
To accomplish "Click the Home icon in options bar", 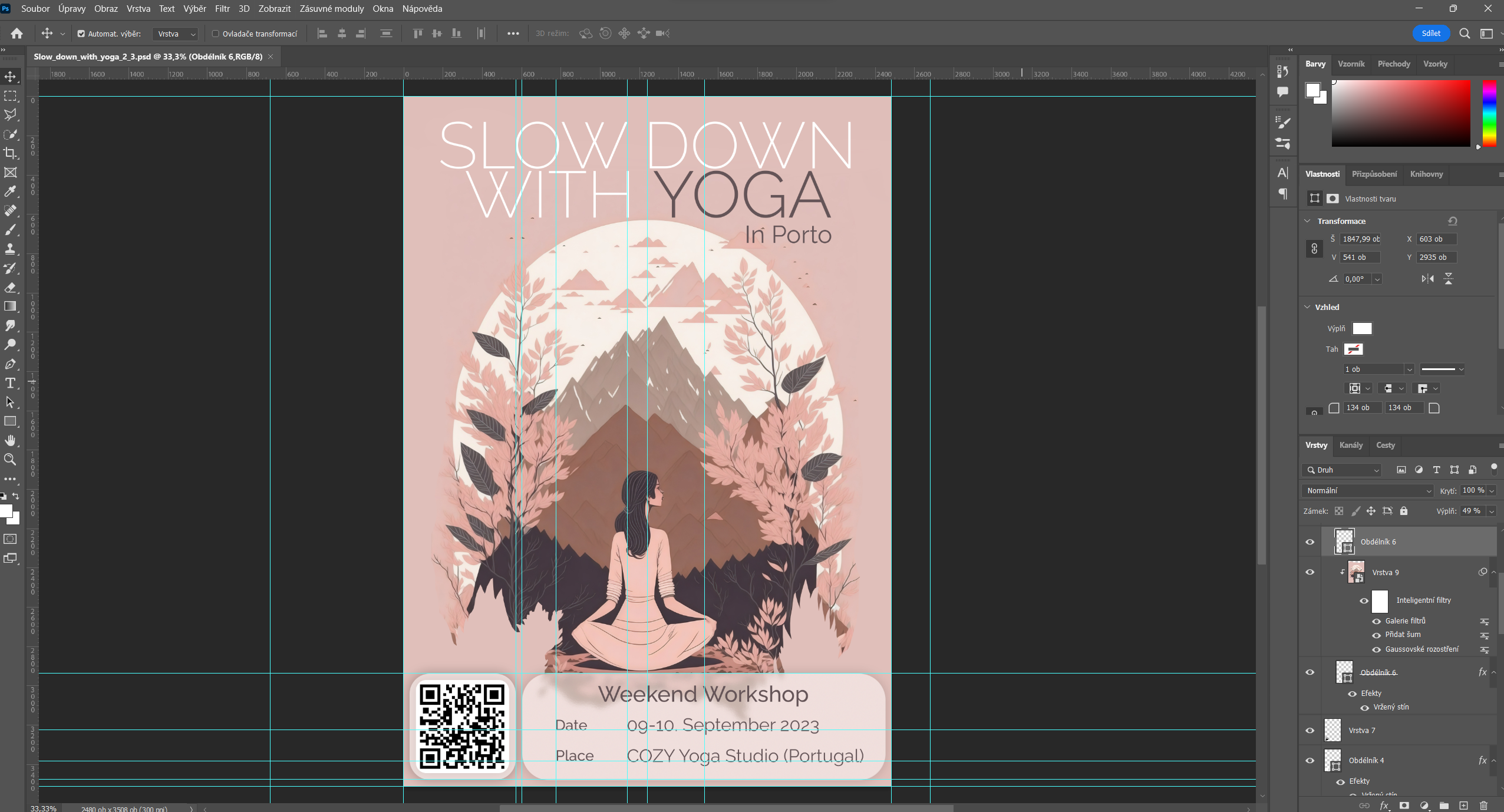I will pyautogui.click(x=17, y=34).
